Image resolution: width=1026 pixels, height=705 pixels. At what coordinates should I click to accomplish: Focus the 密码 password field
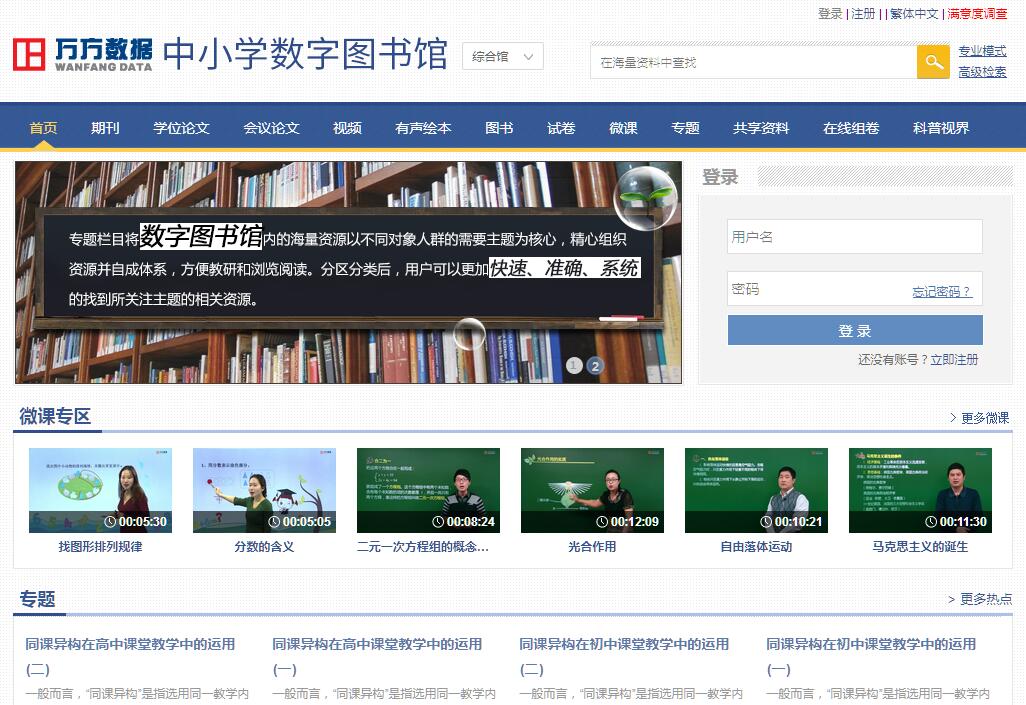(x=815, y=289)
